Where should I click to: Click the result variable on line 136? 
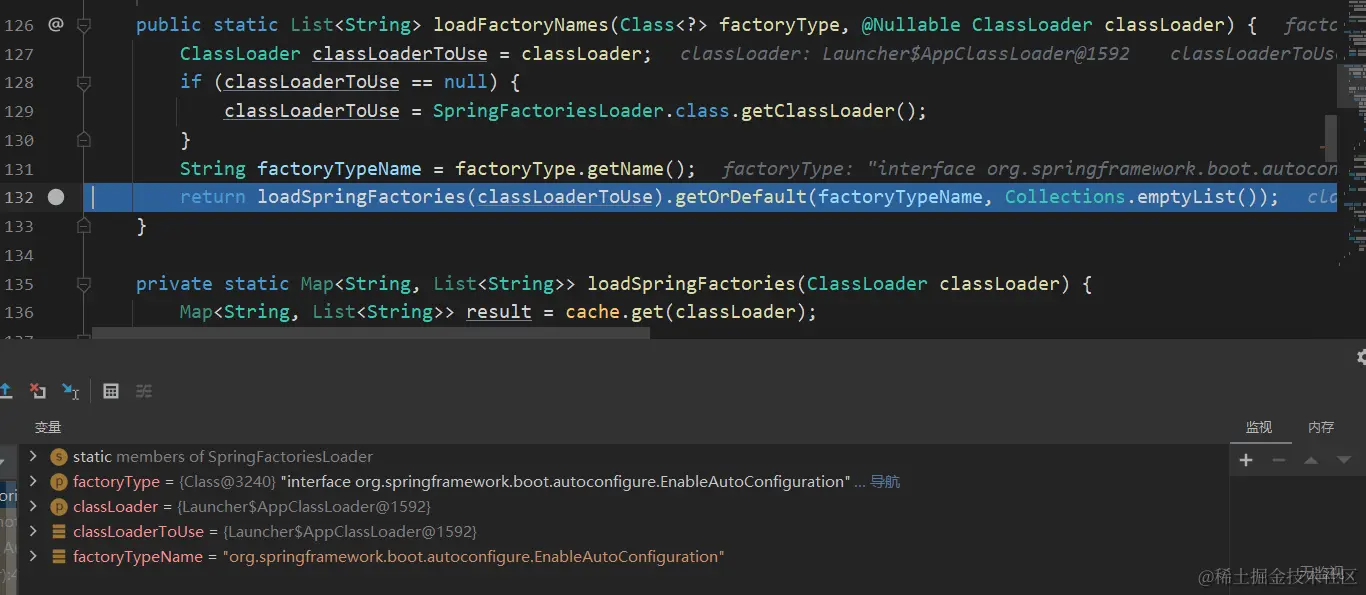499,312
